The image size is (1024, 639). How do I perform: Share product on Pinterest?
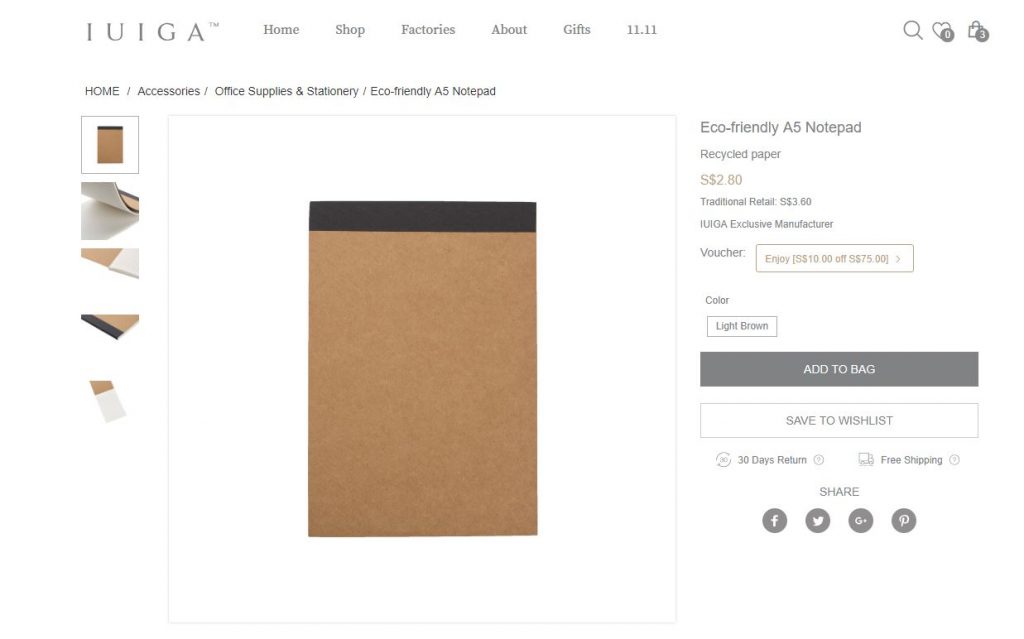[904, 521]
